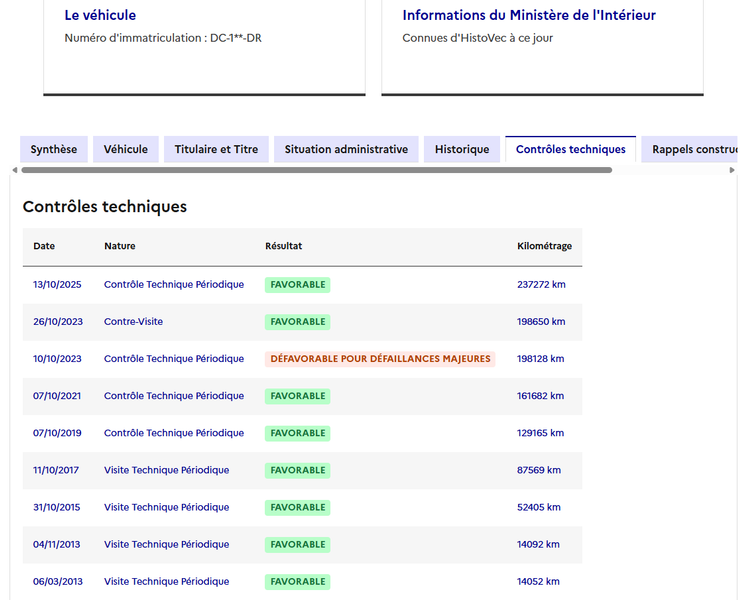Click the 198128 km mileage value
Viewport: 749px width, 600px height.
(541, 359)
